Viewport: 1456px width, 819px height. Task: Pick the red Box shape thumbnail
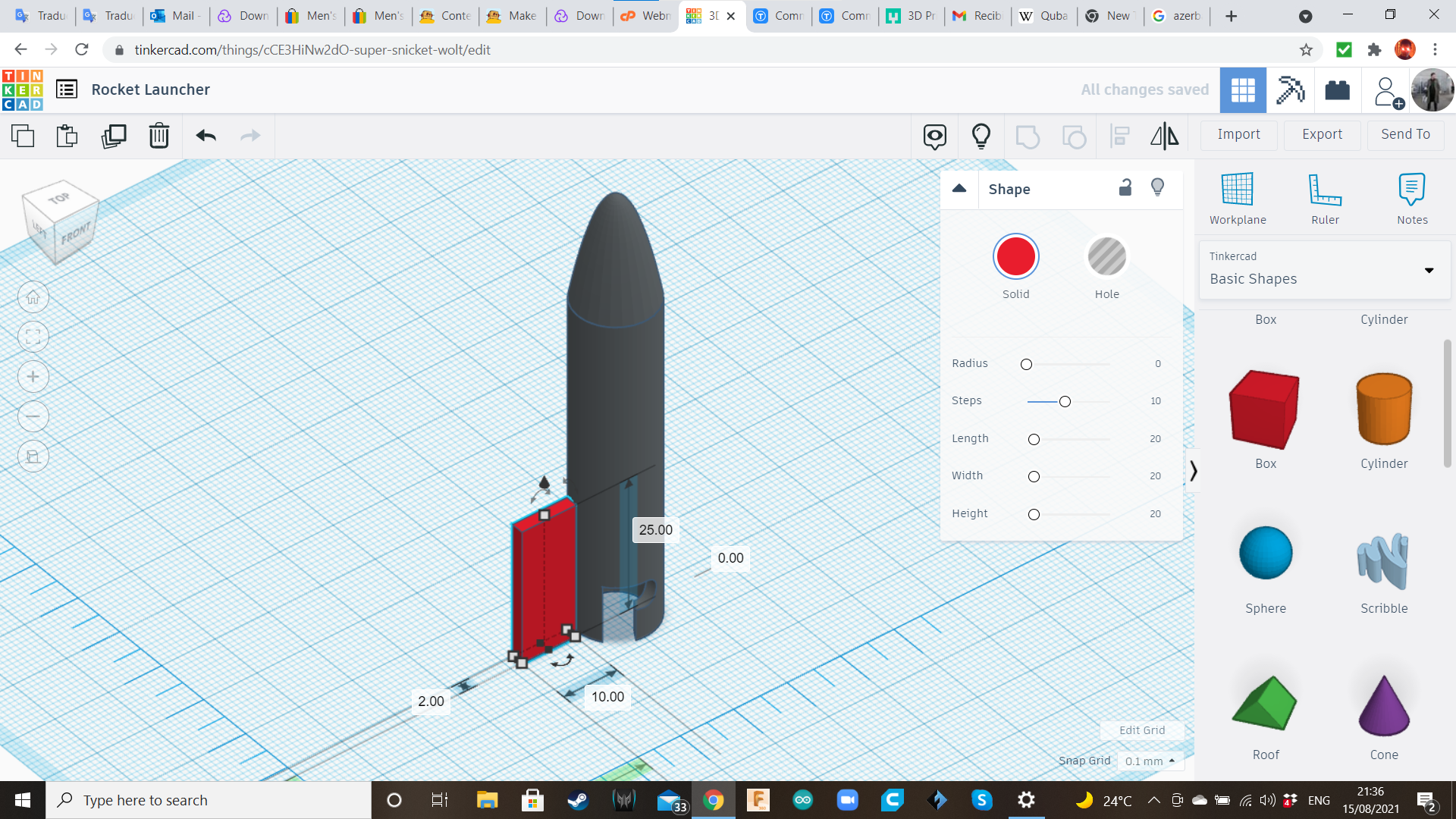point(1265,409)
